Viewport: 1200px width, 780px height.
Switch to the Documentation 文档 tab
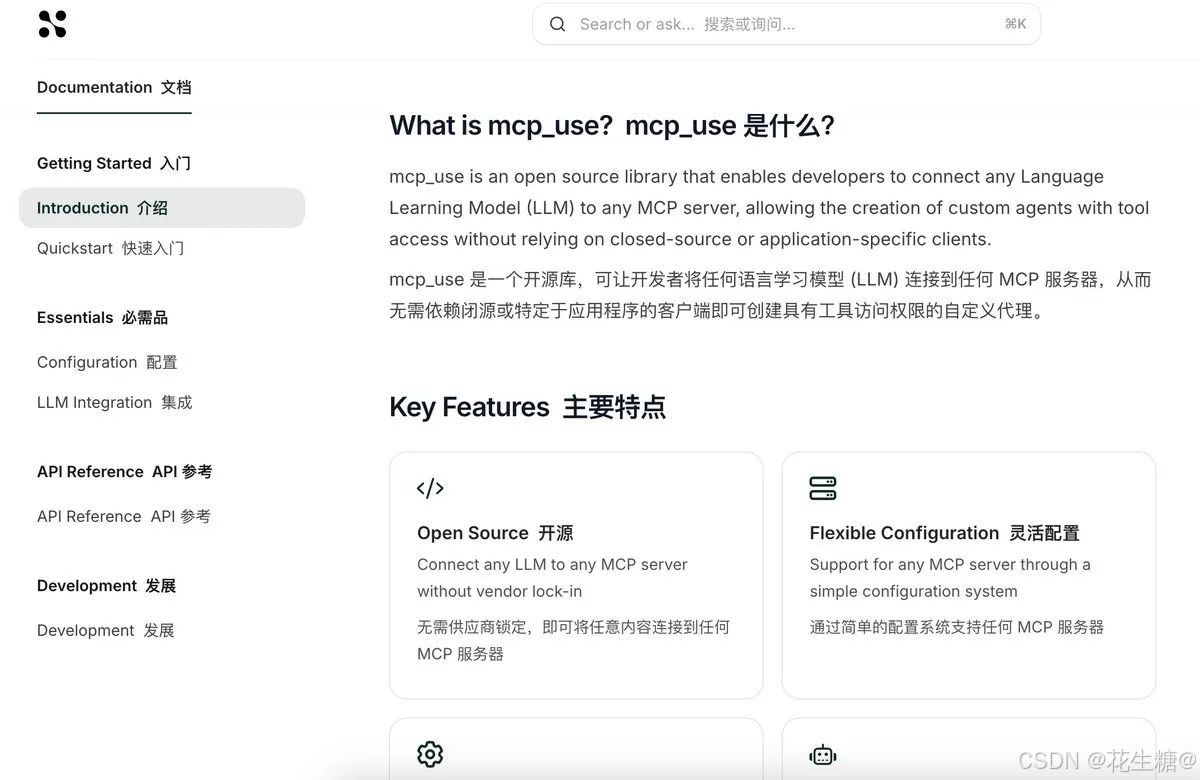coord(113,87)
